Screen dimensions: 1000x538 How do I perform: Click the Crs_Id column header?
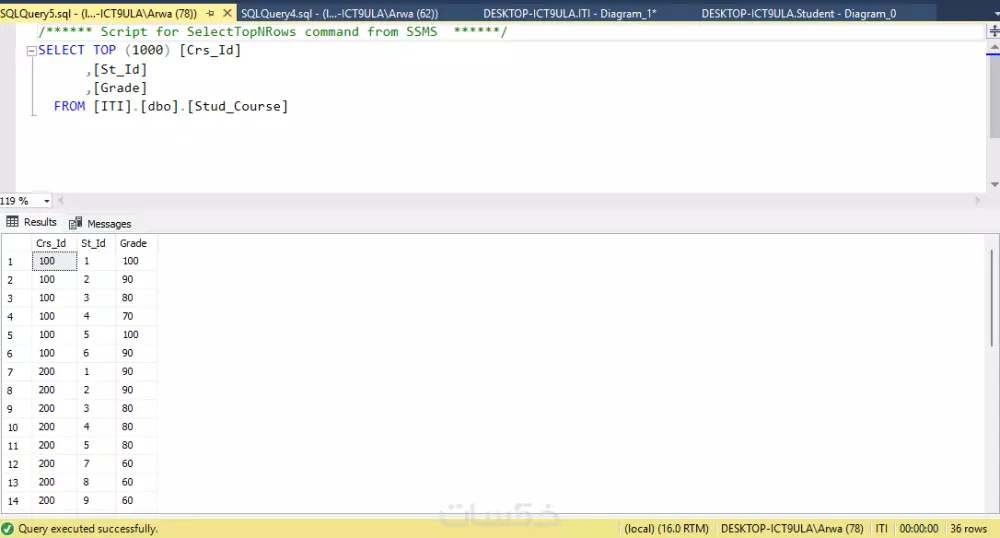[51, 243]
